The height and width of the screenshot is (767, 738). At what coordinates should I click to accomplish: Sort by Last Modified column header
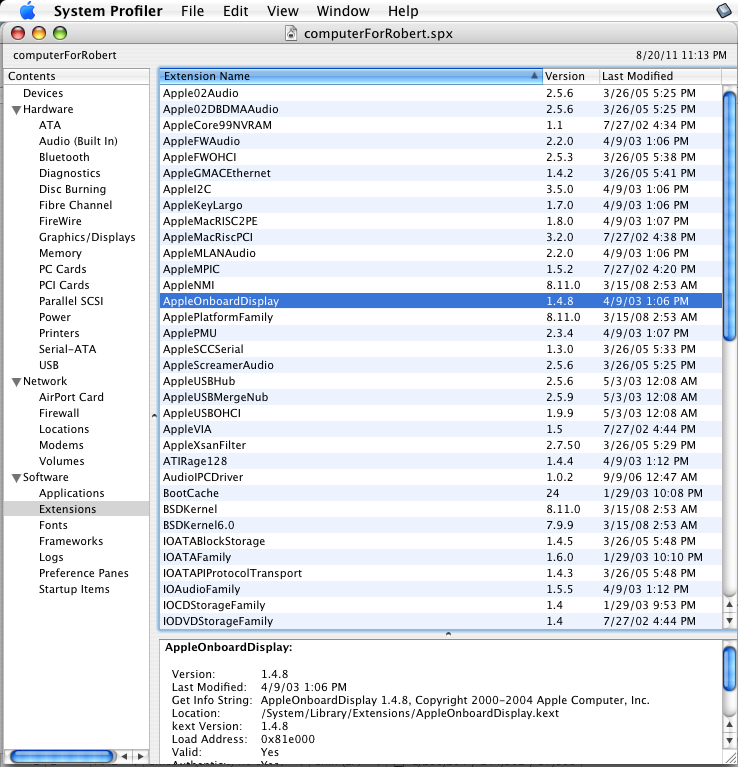[660, 76]
